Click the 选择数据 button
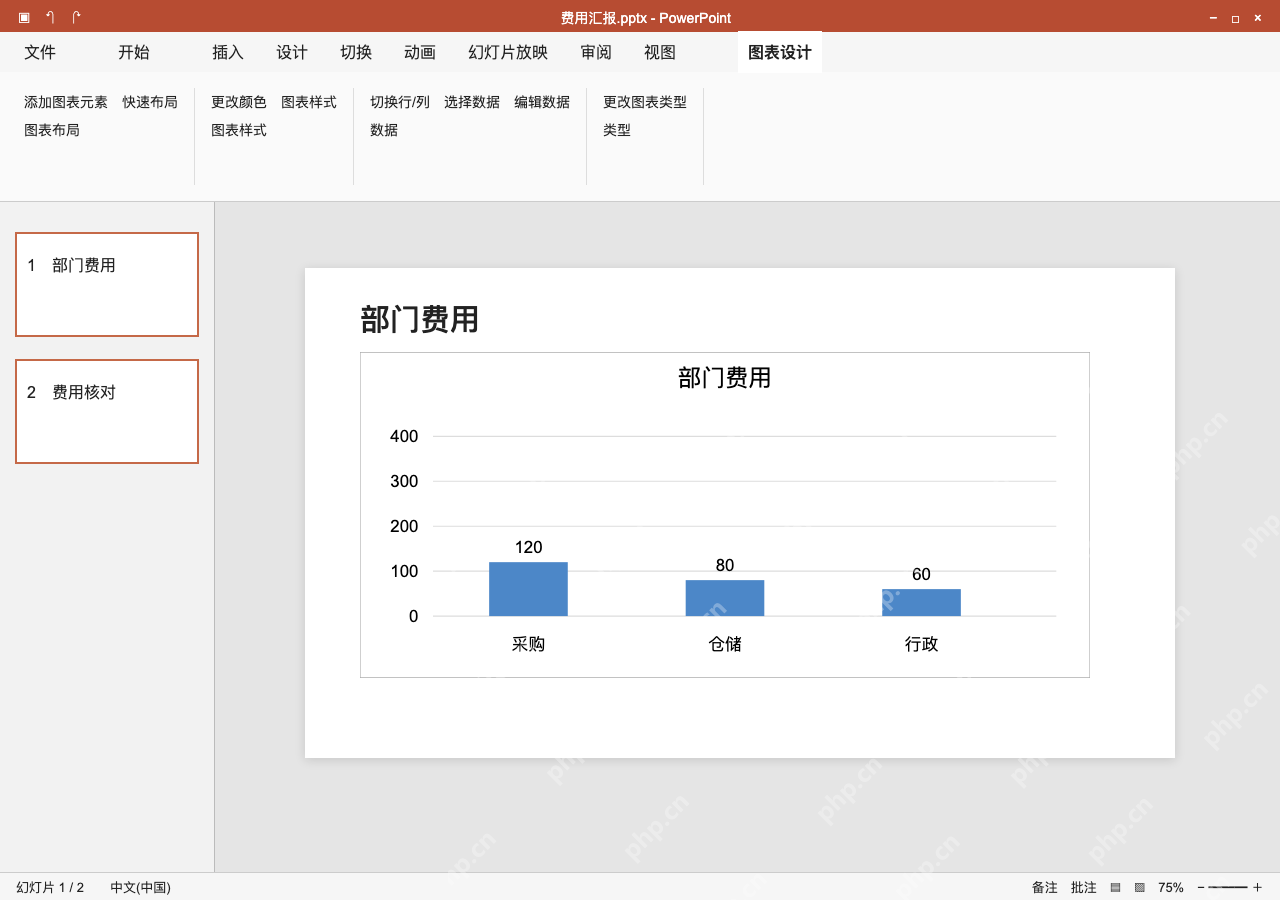The height and width of the screenshot is (900, 1280). (x=472, y=102)
